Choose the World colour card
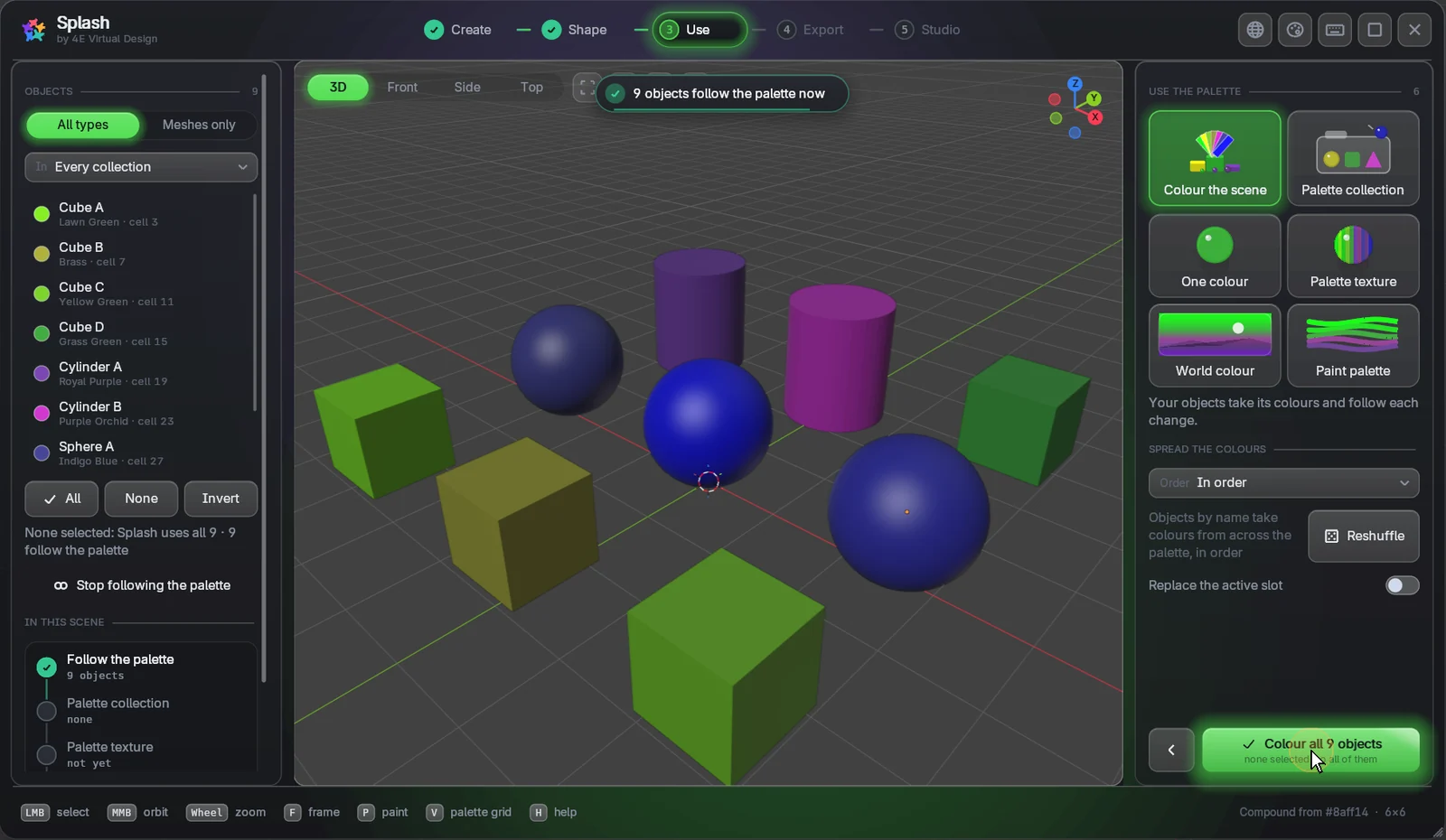1446x840 pixels. click(1215, 345)
